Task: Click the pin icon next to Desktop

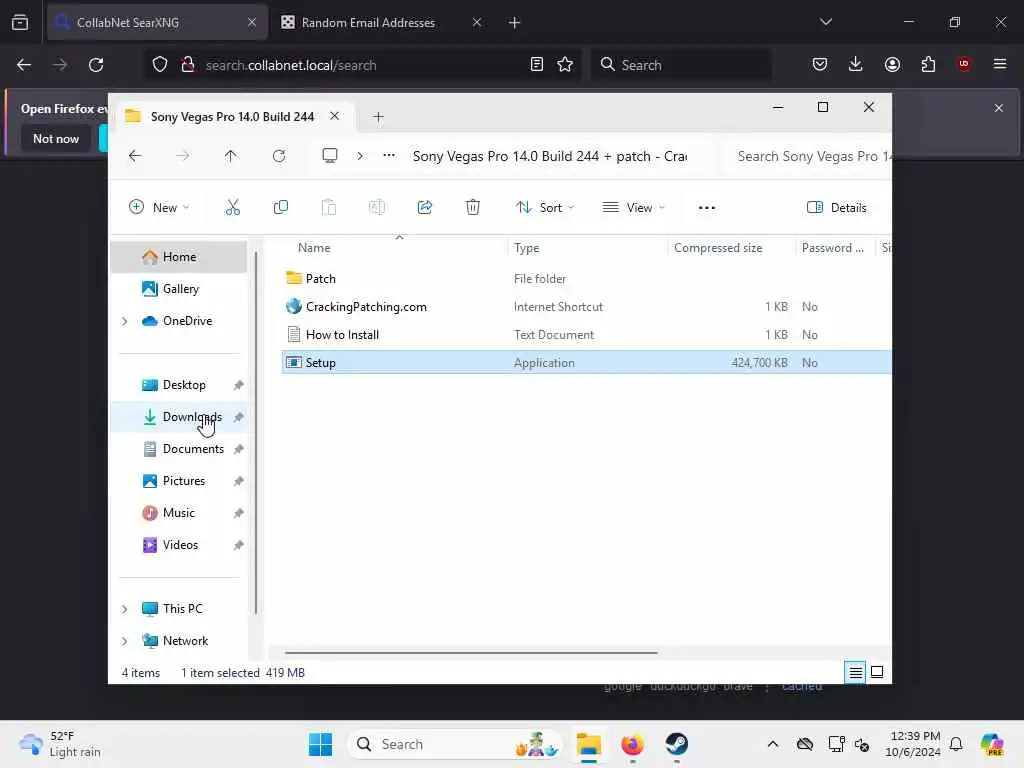Action: (x=239, y=385)
